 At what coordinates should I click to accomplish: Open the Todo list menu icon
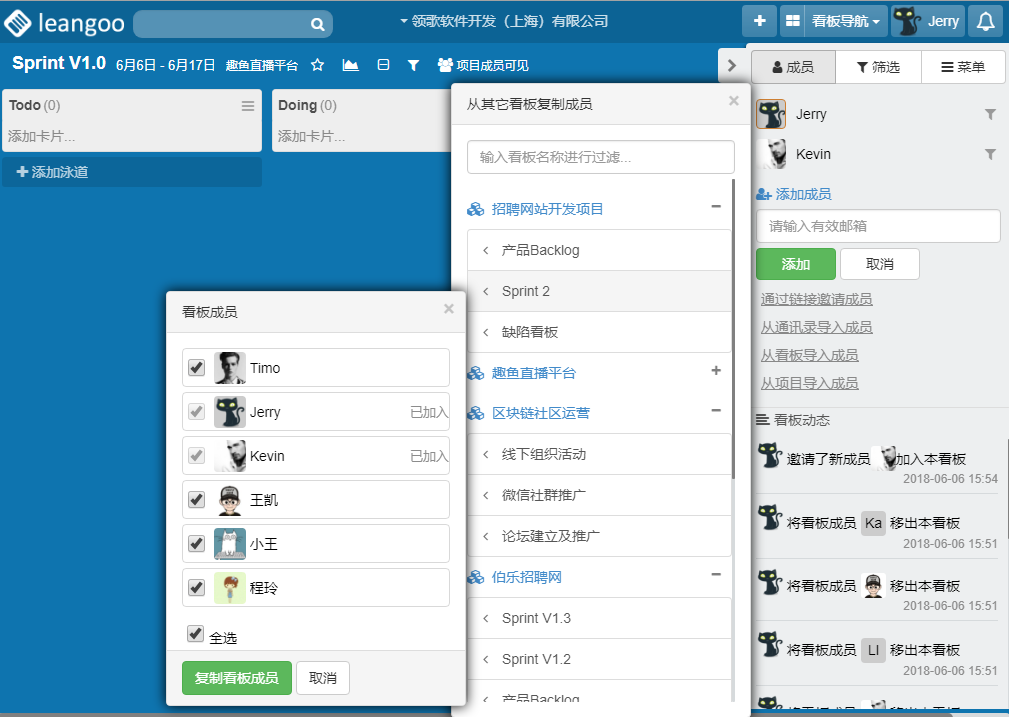[248, 106]
